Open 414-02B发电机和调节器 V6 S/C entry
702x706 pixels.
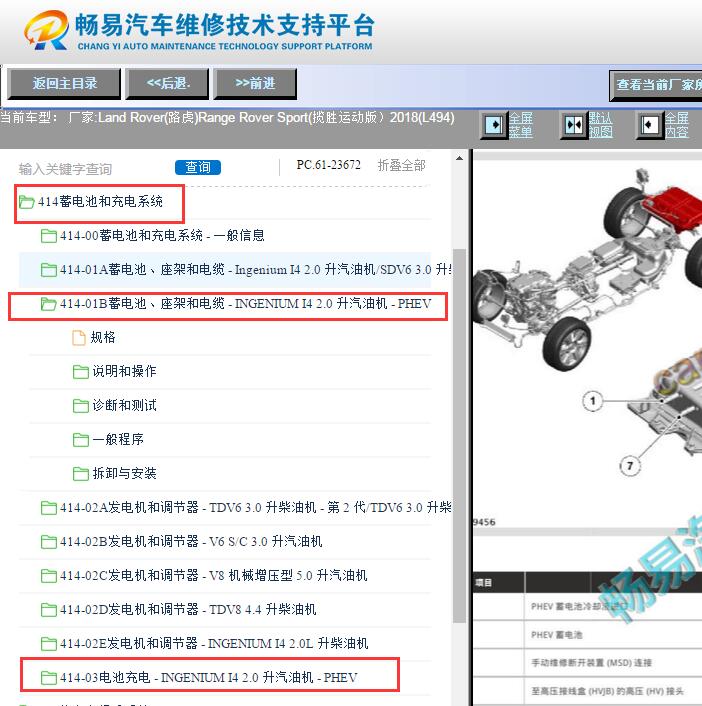191,541
